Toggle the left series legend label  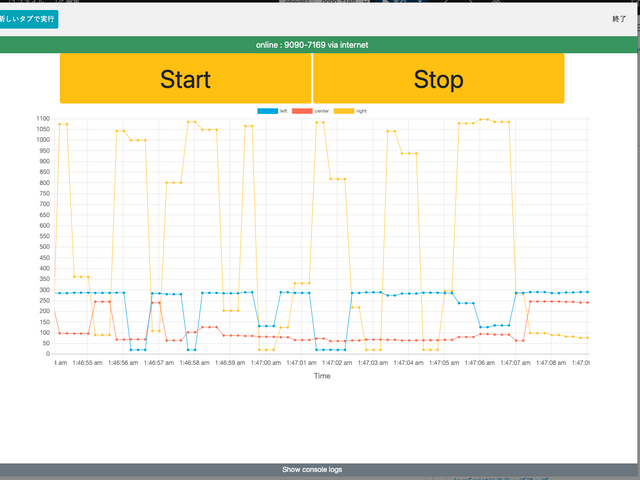click(284, 111)
